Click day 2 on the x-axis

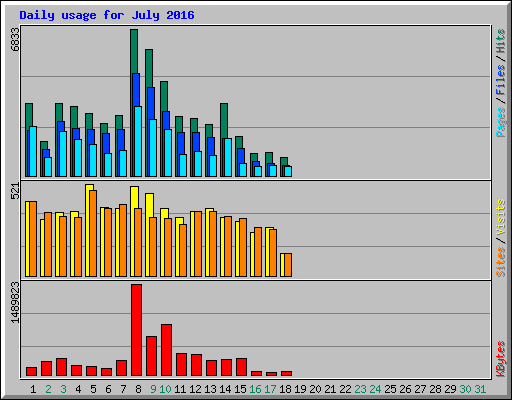pyautogui.click(x=48, y=389)
